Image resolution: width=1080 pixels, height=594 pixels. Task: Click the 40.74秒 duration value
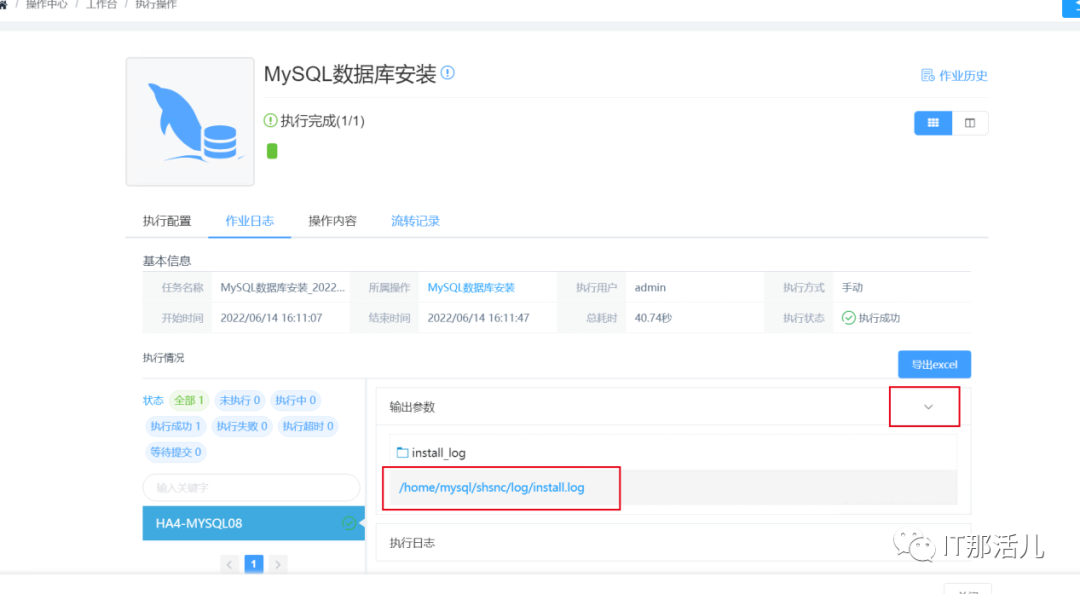click(653, 318)
